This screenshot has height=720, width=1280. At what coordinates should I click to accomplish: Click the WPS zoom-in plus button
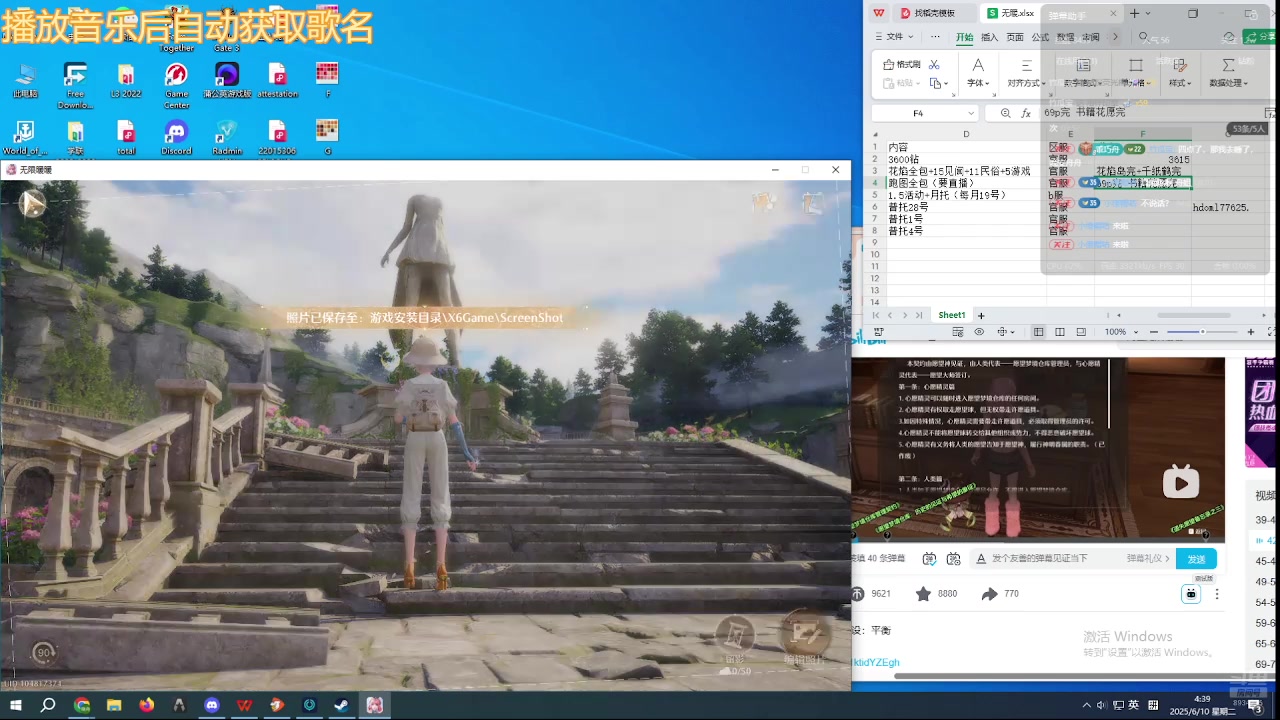click(x=1250, y=332)
